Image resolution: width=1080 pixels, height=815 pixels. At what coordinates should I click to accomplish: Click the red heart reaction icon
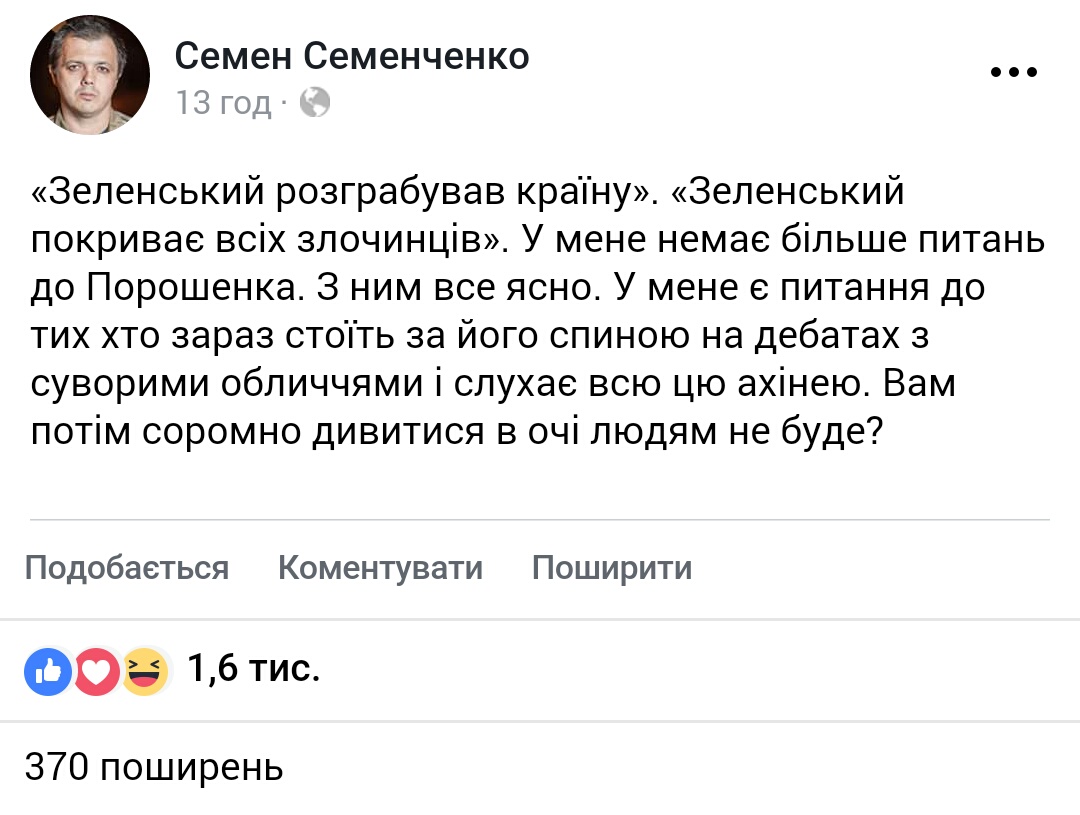point(96,671)
